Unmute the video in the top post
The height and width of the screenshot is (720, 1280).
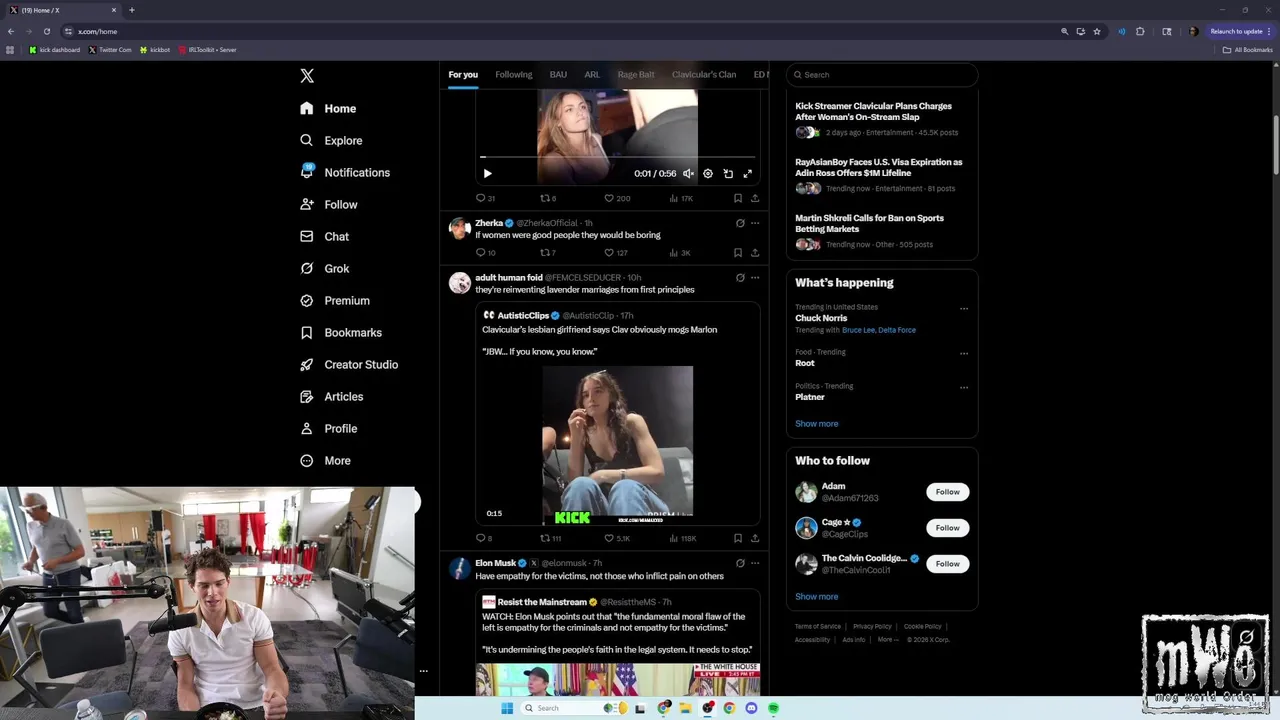[688, 173]
